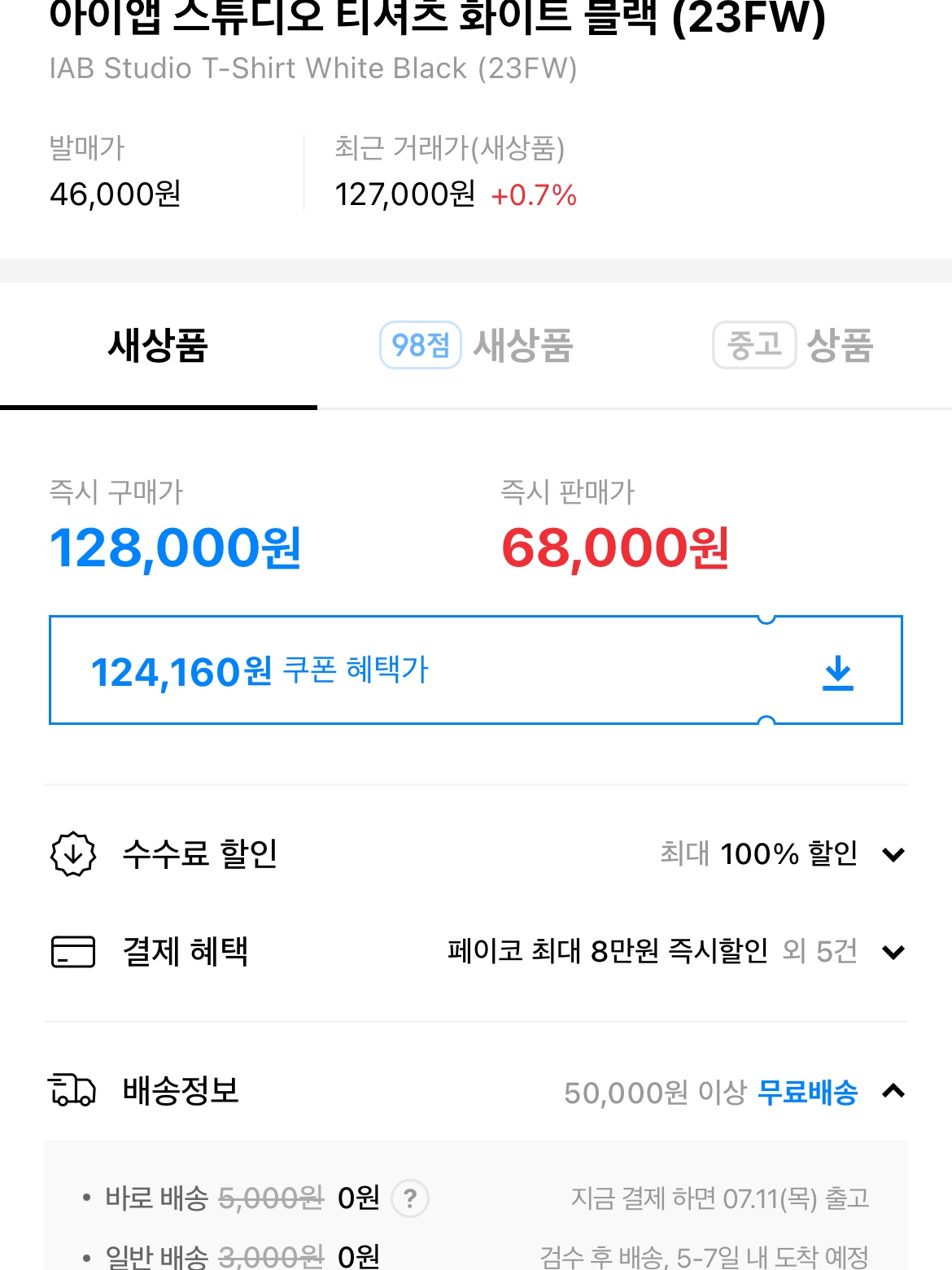Collapse the 배송정보 section chevron
The width and height of the screenshot is (952, 1270).
pyautogui.click(x=893, y=1091)
